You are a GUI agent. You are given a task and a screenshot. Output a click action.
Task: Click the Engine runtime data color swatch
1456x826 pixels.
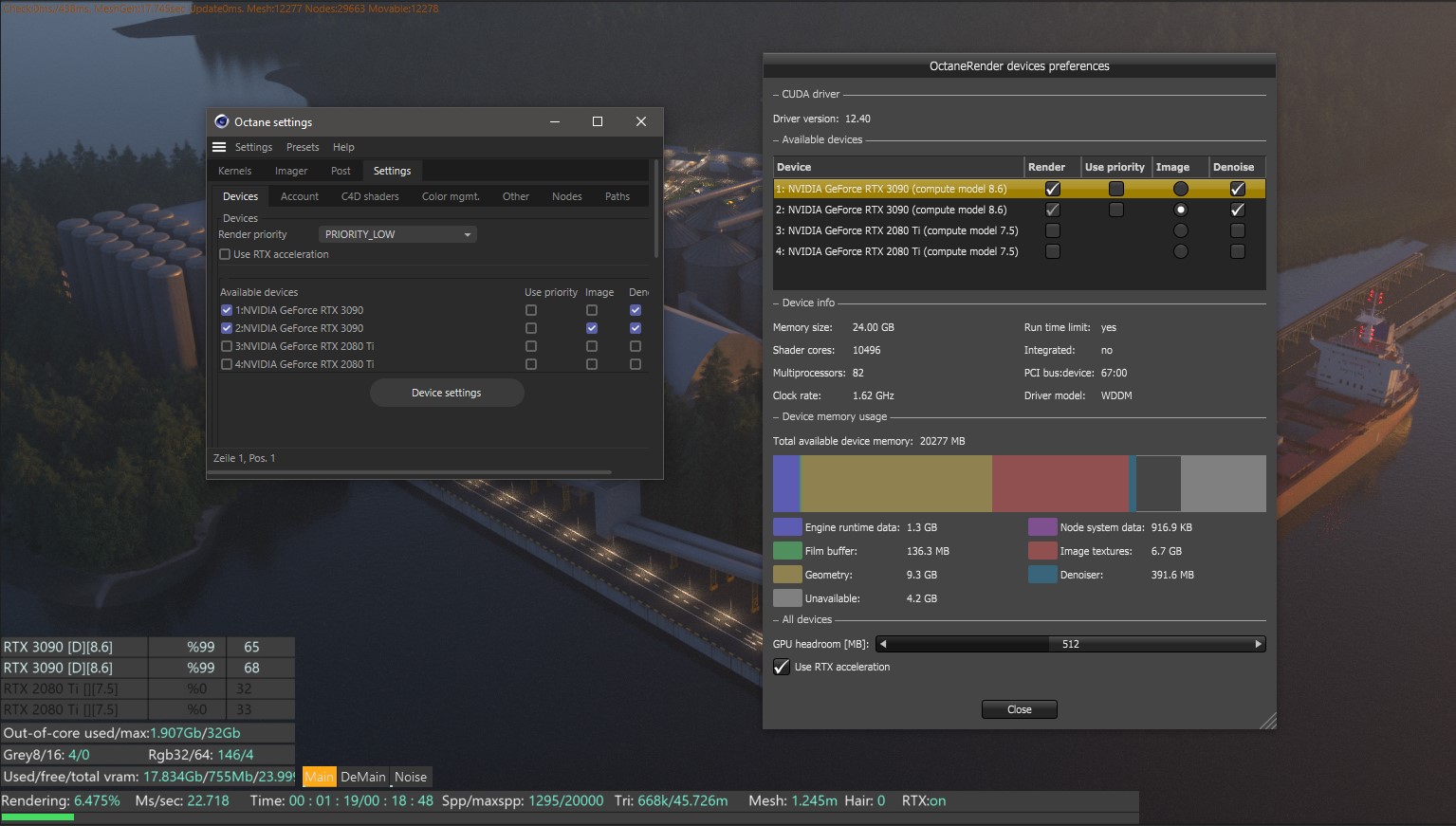pos(787,527)
